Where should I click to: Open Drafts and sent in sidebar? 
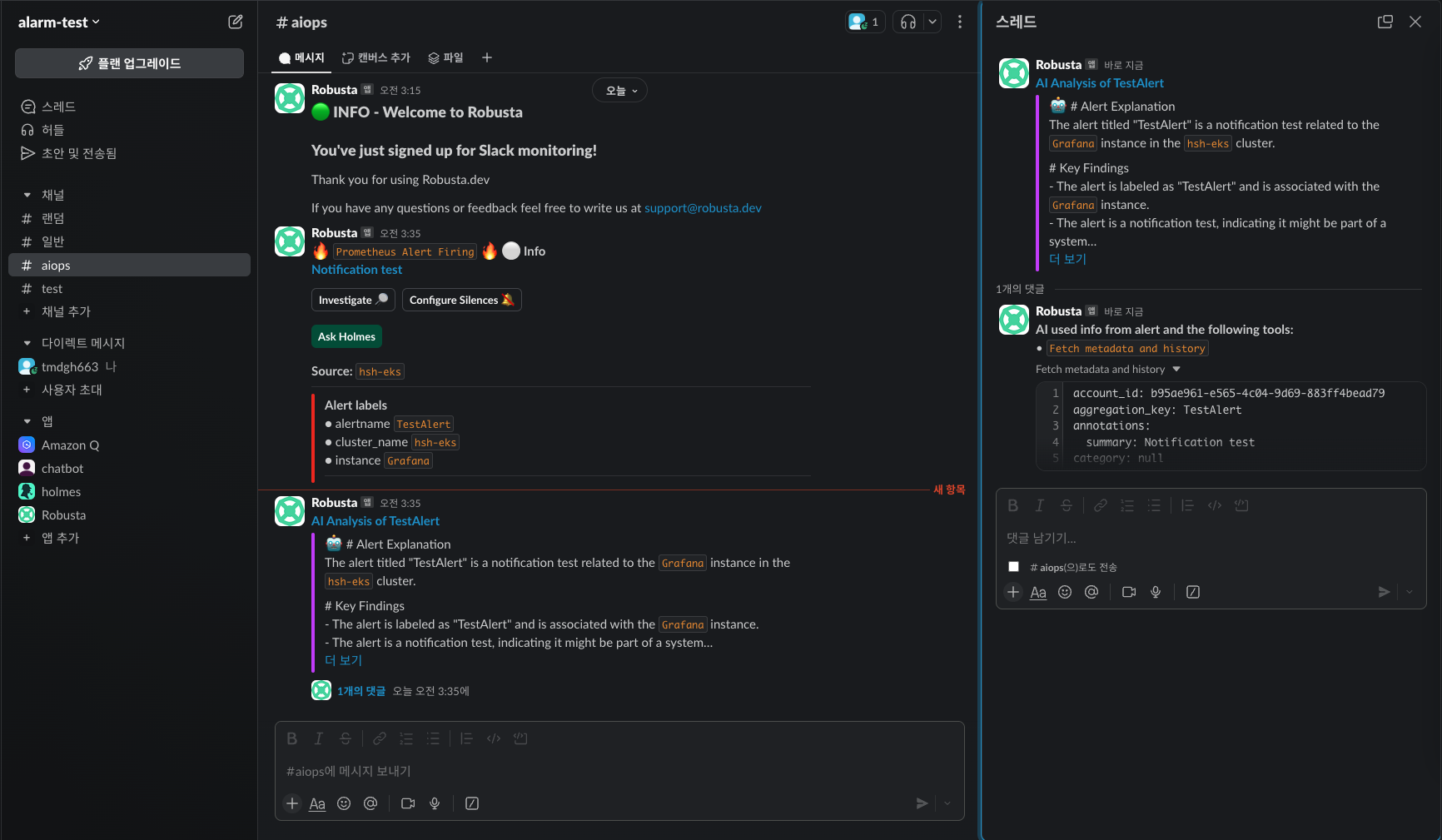click(129, 153)
